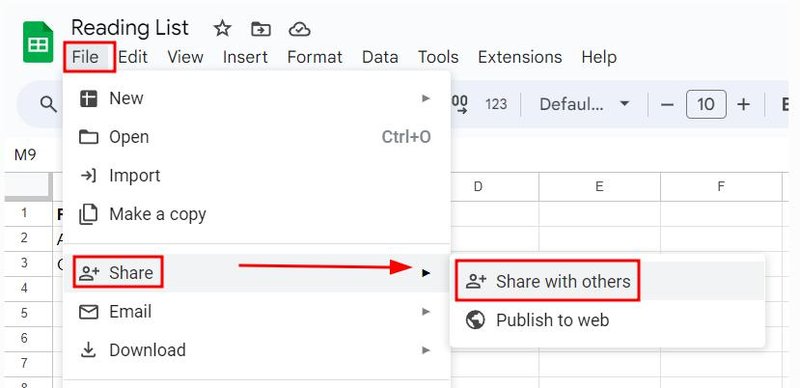
Task: Increase font size with plus button
Action: [744, 105]
